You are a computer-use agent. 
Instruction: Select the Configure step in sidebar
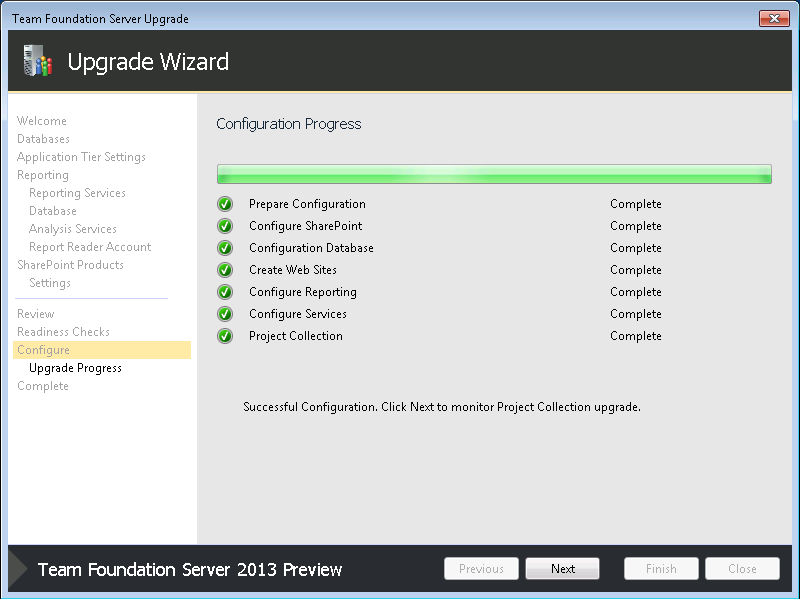[44, 350]
